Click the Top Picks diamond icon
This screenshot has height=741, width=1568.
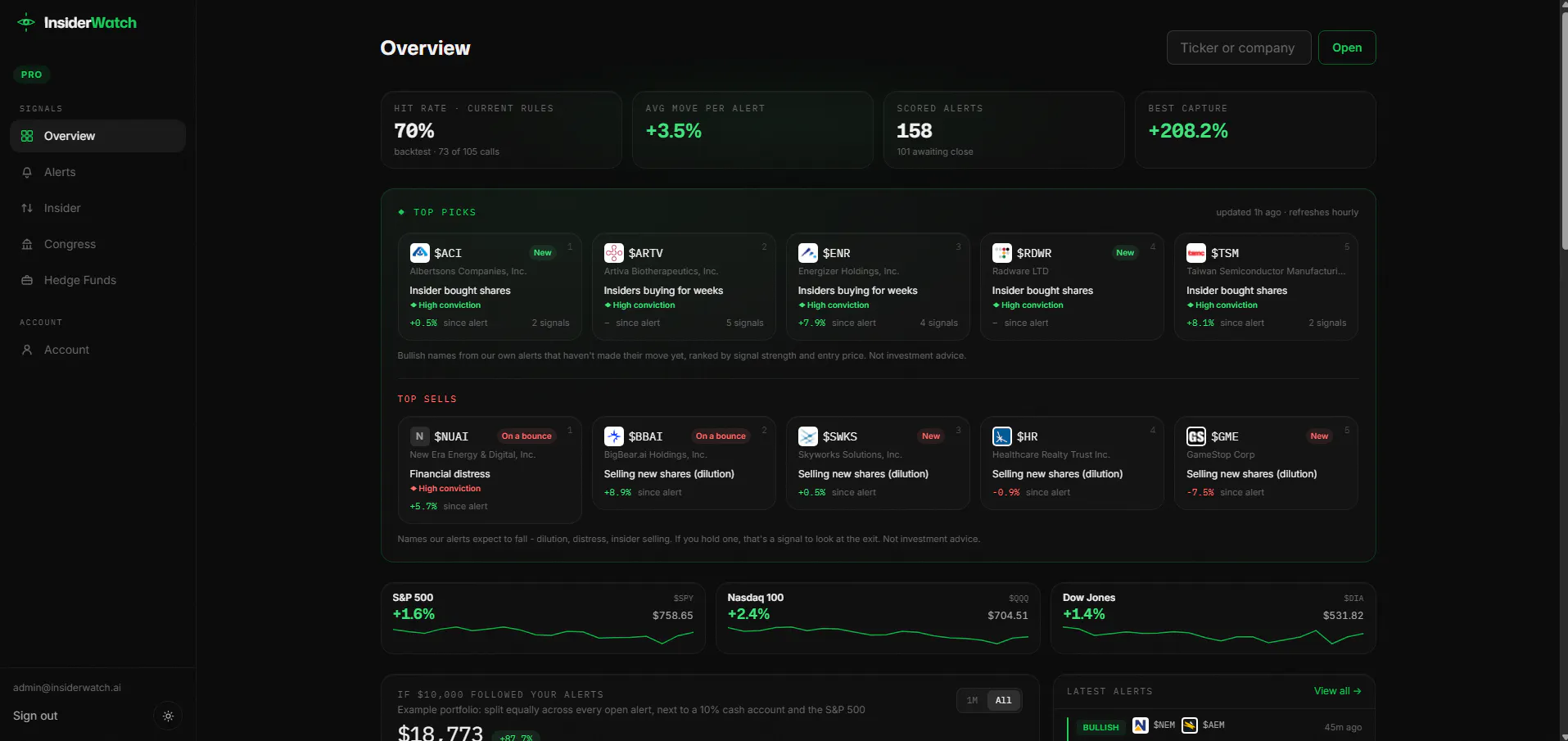[x=401, y=212]
